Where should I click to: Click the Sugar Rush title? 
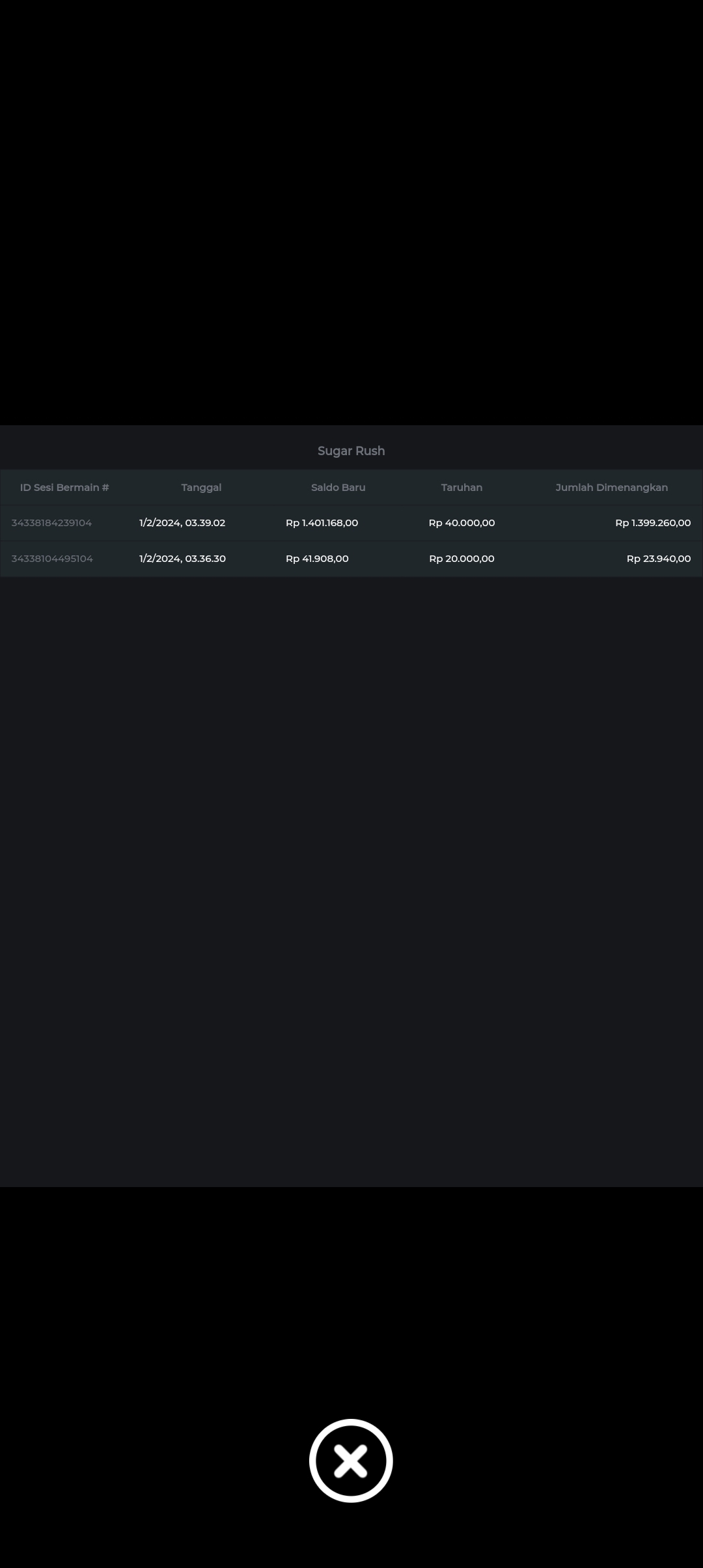(351, 451)
